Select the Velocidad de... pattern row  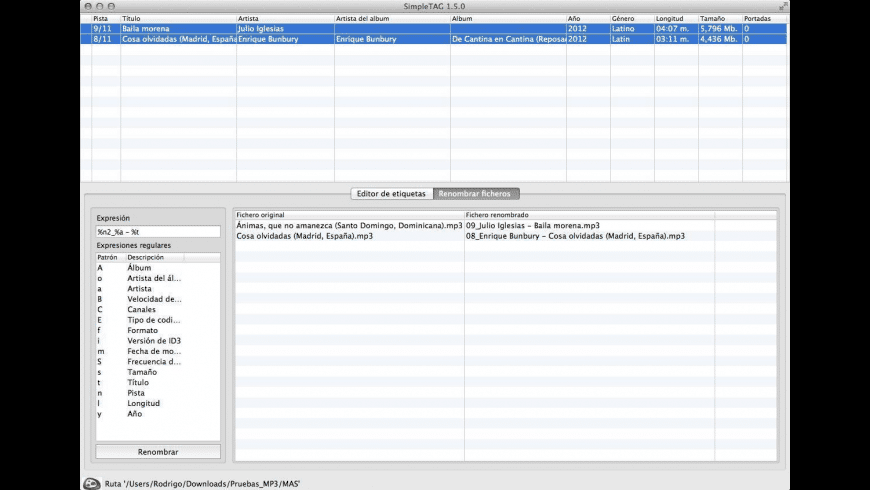(x=158, y=299)
